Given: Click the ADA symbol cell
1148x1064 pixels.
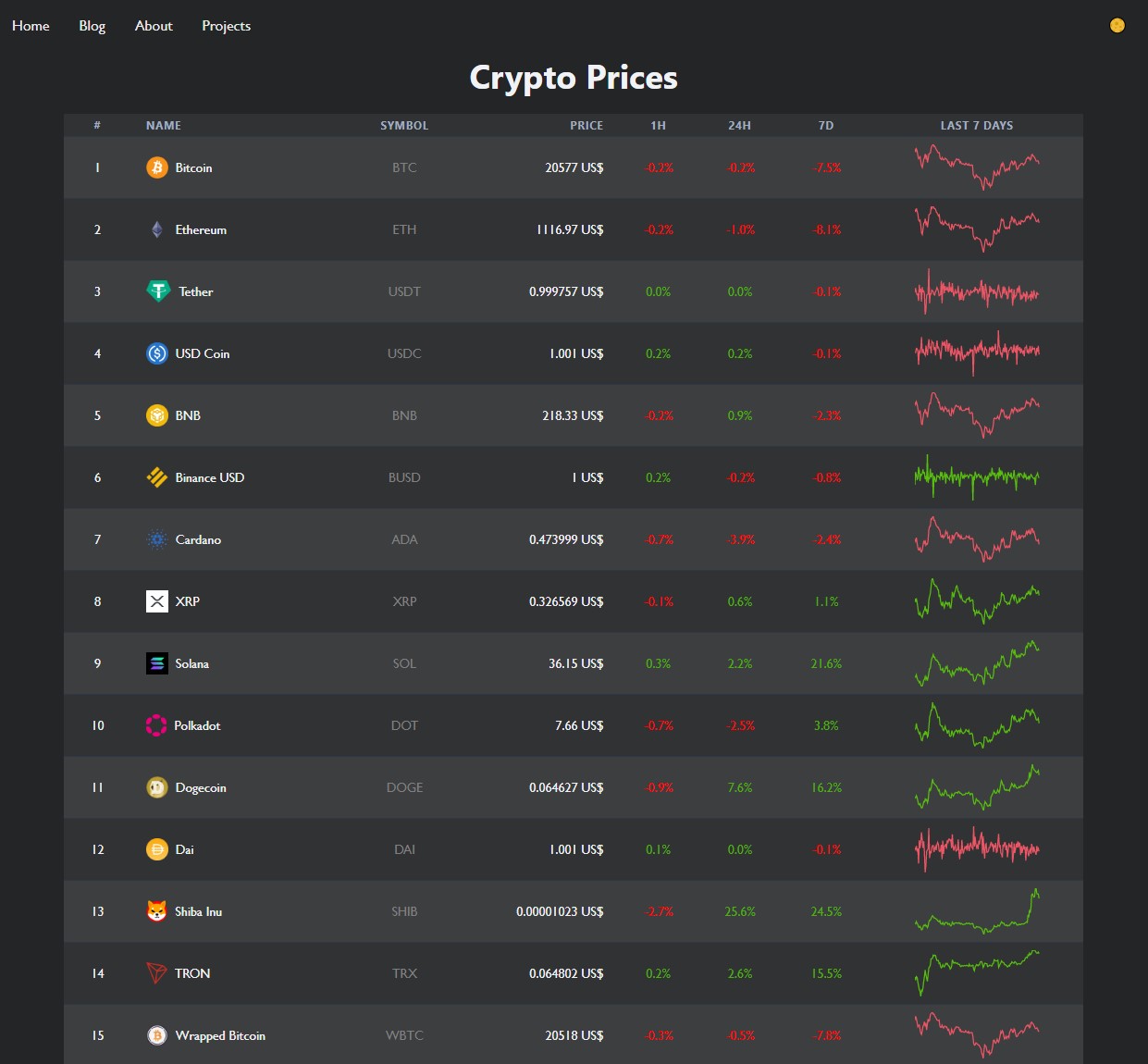Looking at the screenshot, I should 404,539.
